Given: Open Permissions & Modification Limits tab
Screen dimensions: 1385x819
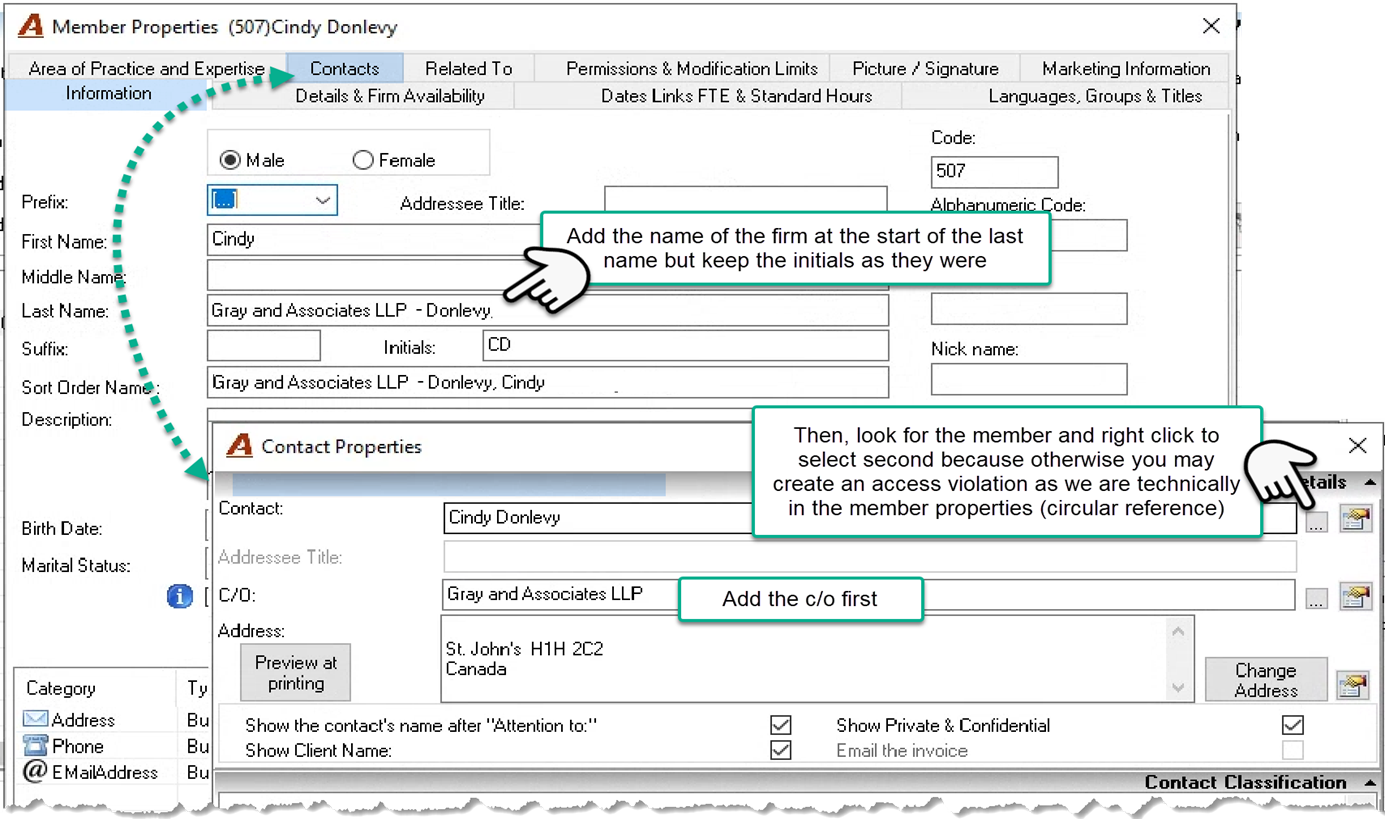Looking at the screenshot, I should (692, 68).
